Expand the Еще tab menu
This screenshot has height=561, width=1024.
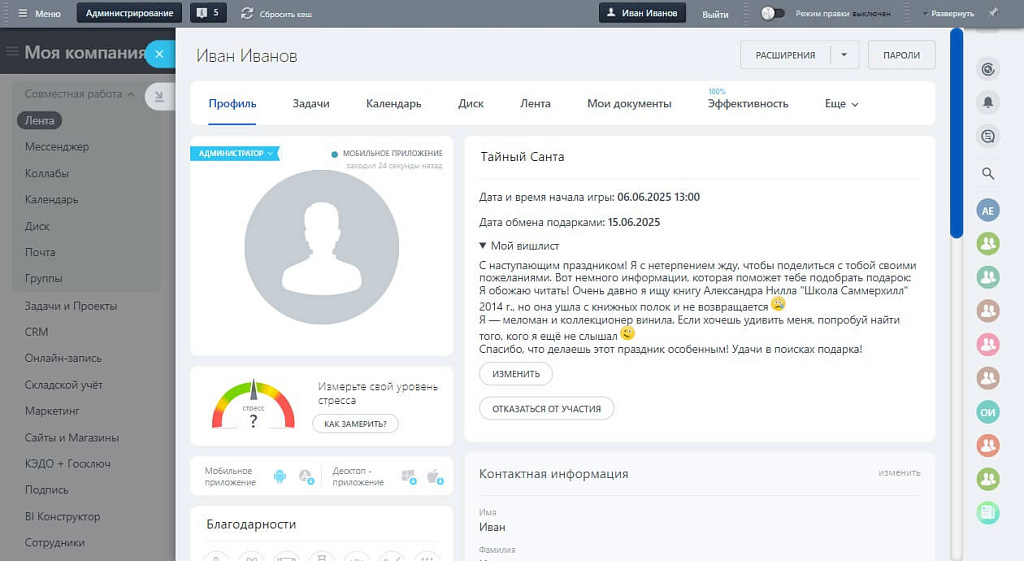click(842, 103)
